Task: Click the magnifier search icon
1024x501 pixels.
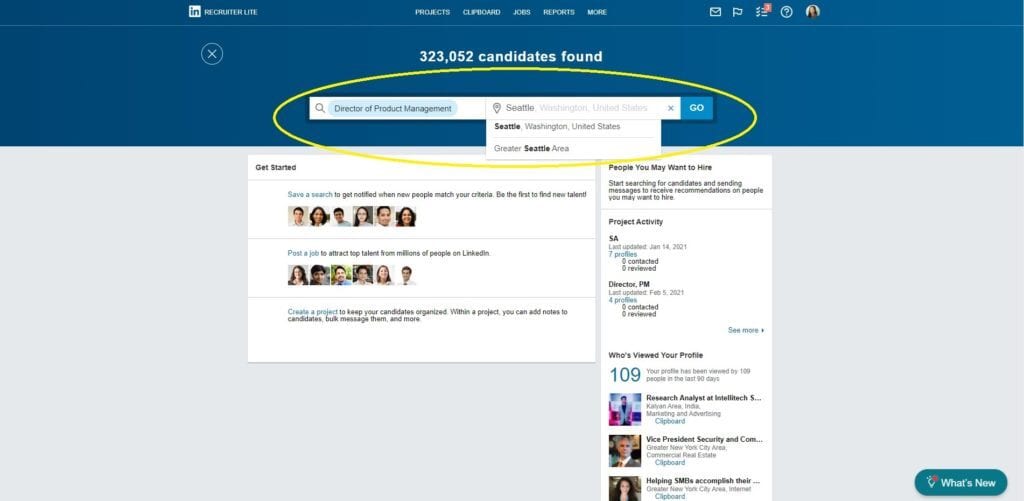Action: tap(319, 108)
